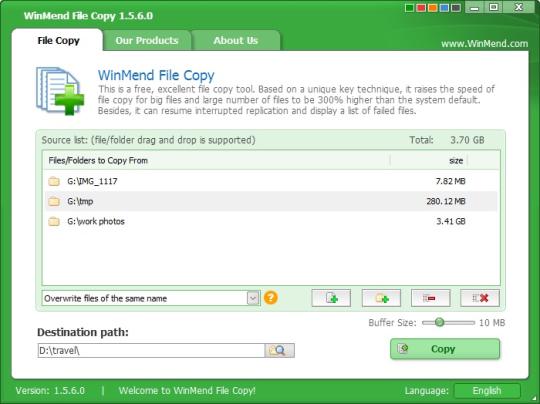Click the 280.12 MB size value
Viewport: 540px width, 404px height.
pos(446,201)
